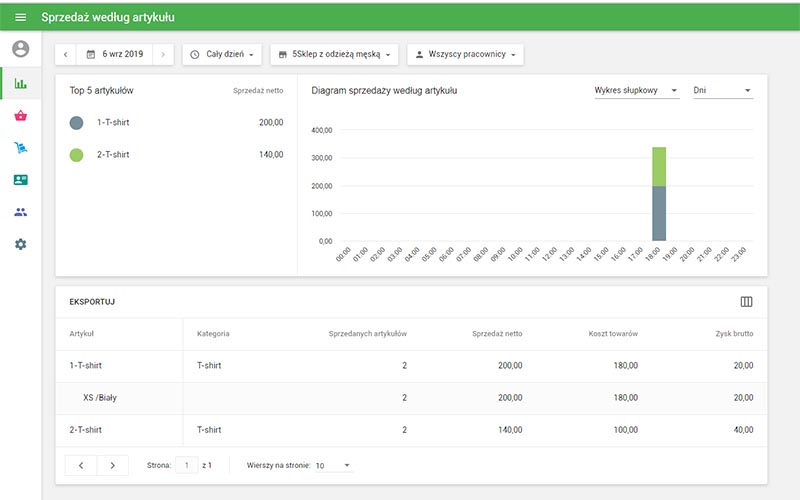Open the Dni period dropdown

pyautogui.click(x=722, y=91)
